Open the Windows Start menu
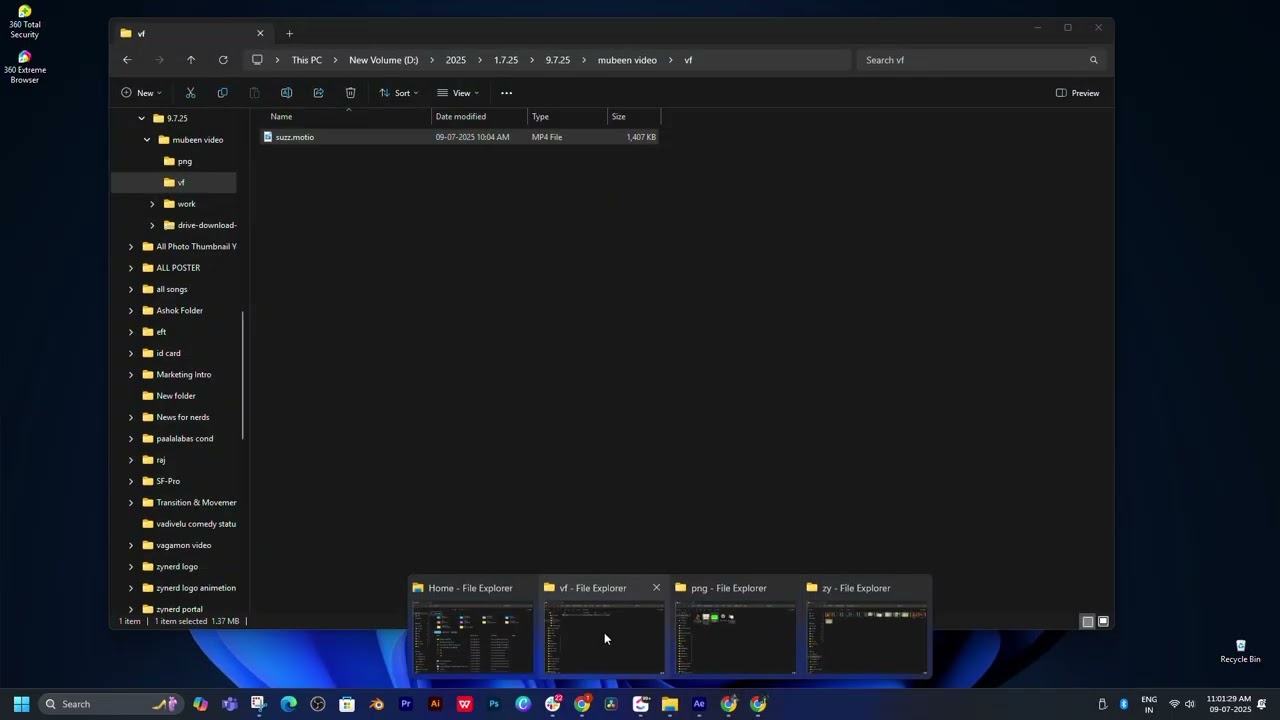This screenshot has height=720, width=1280. [x=21, y=704]
